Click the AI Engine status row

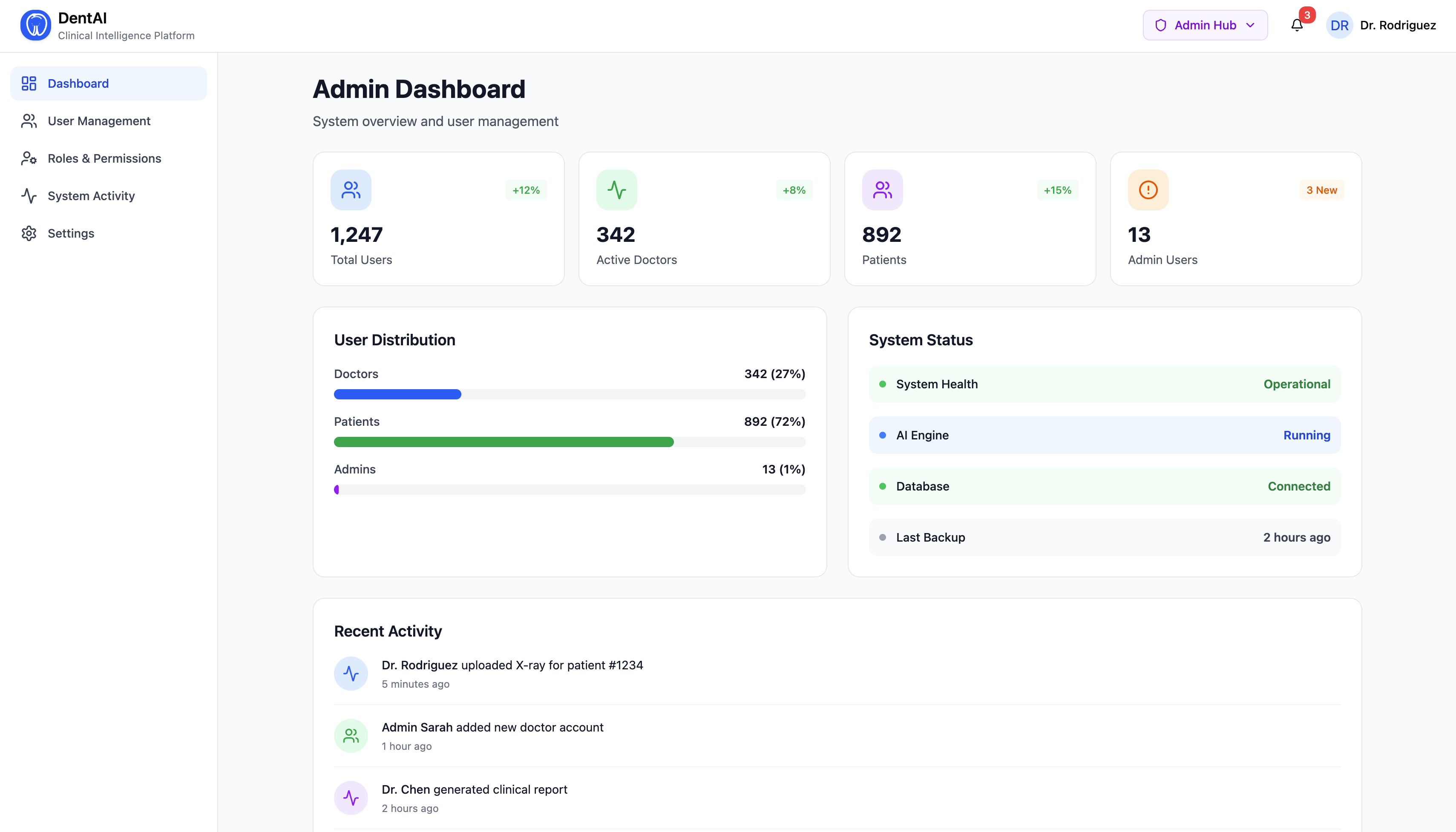coord(1104,436)
